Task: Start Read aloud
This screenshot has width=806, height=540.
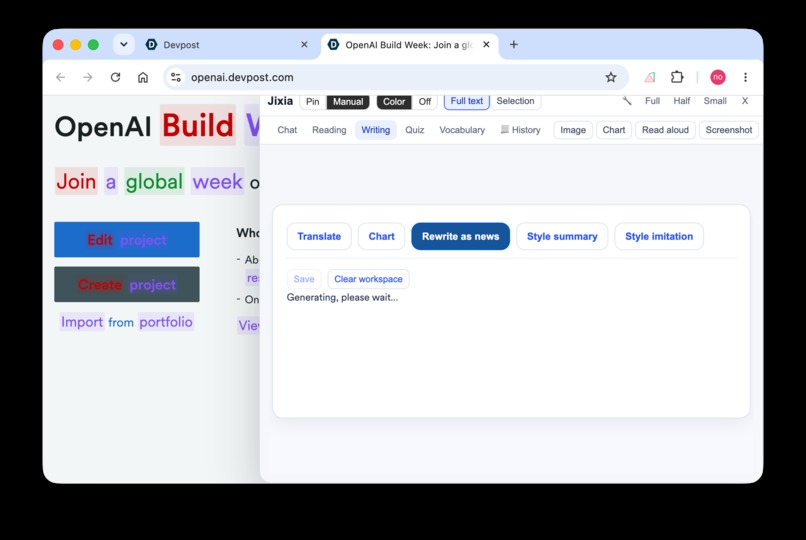Action: coord(665,130)
